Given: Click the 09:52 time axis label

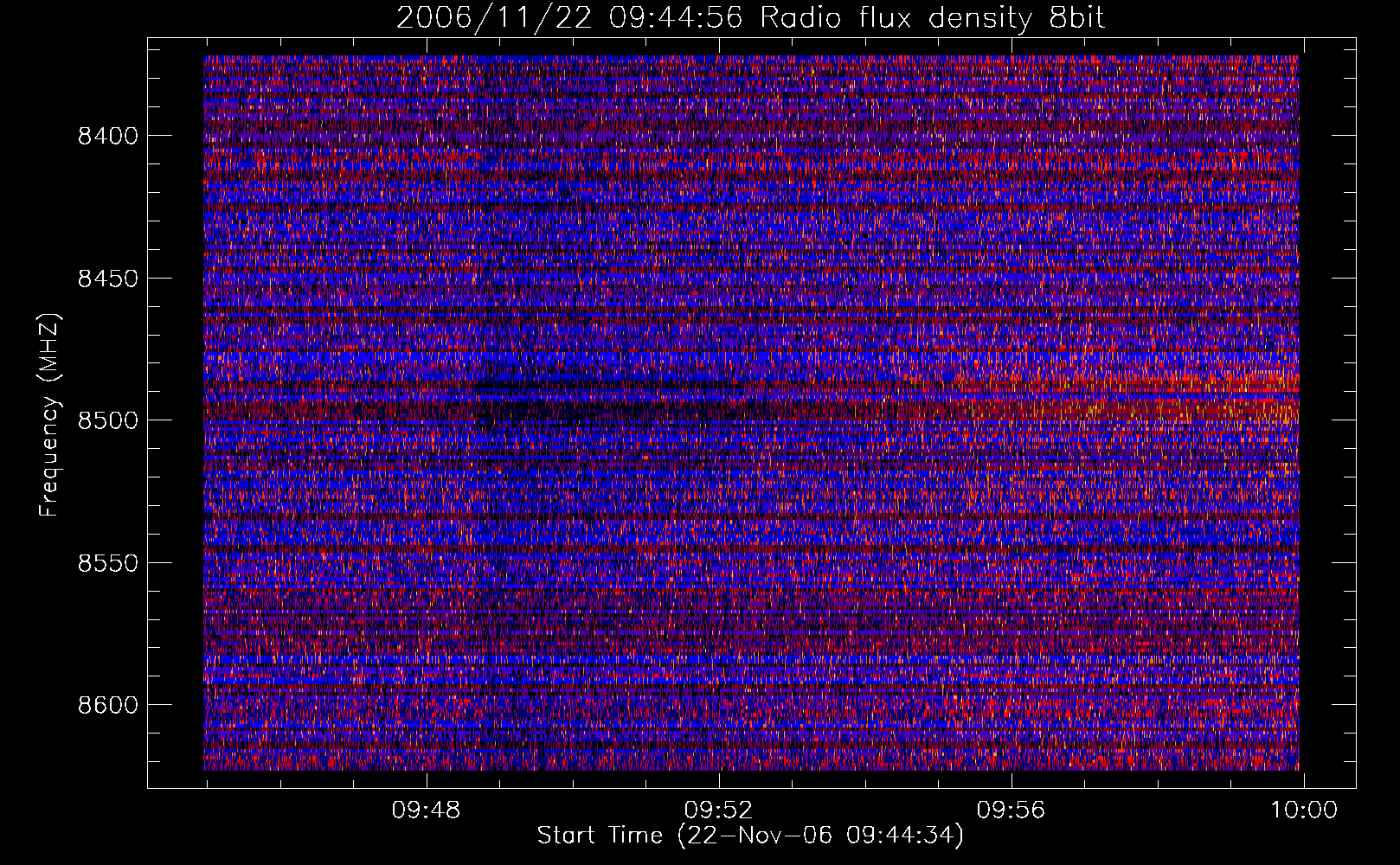Looking at the screenshot, I should (719, 811).
